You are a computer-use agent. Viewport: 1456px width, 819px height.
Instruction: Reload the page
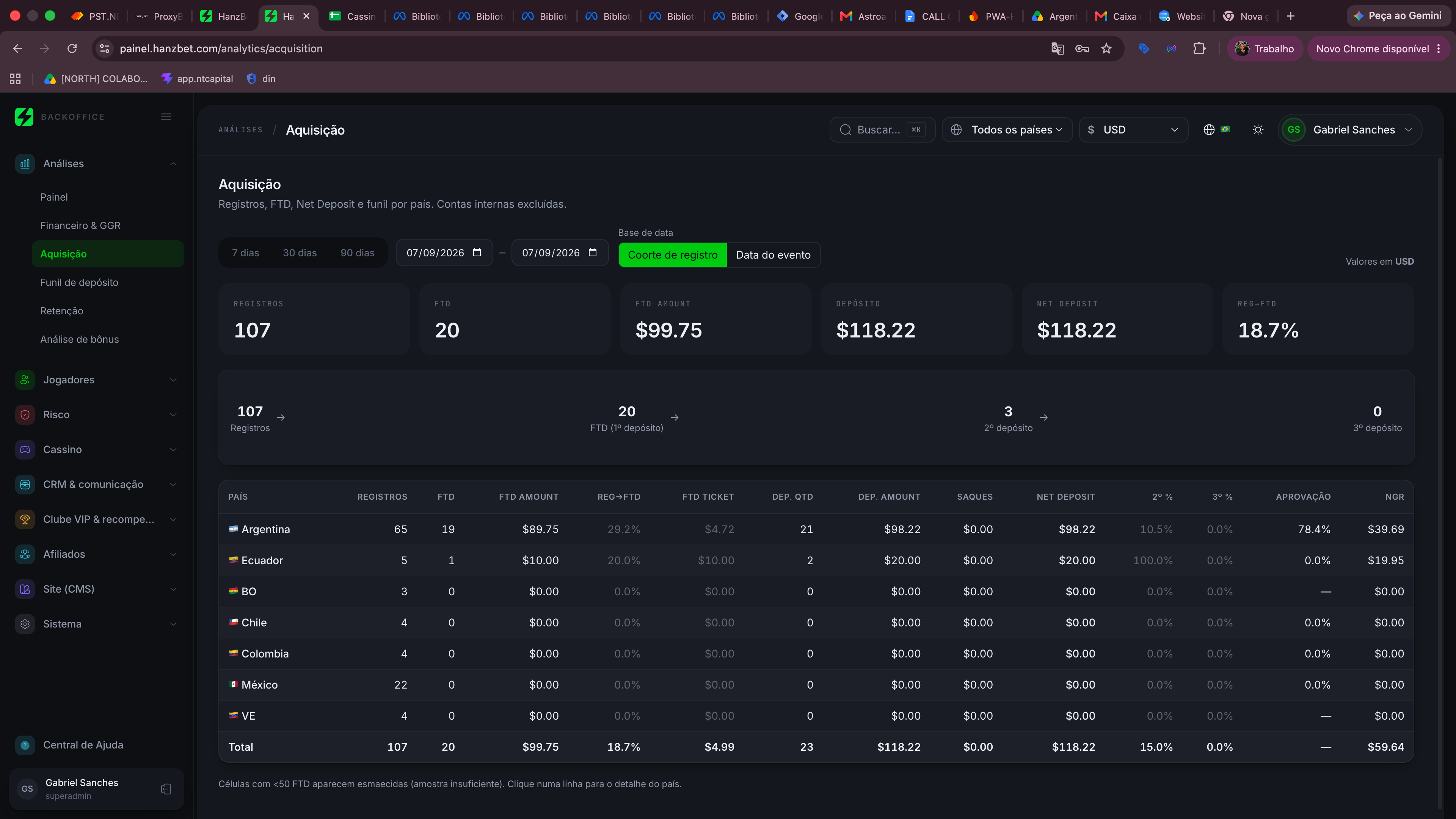[x=72, y=49]
